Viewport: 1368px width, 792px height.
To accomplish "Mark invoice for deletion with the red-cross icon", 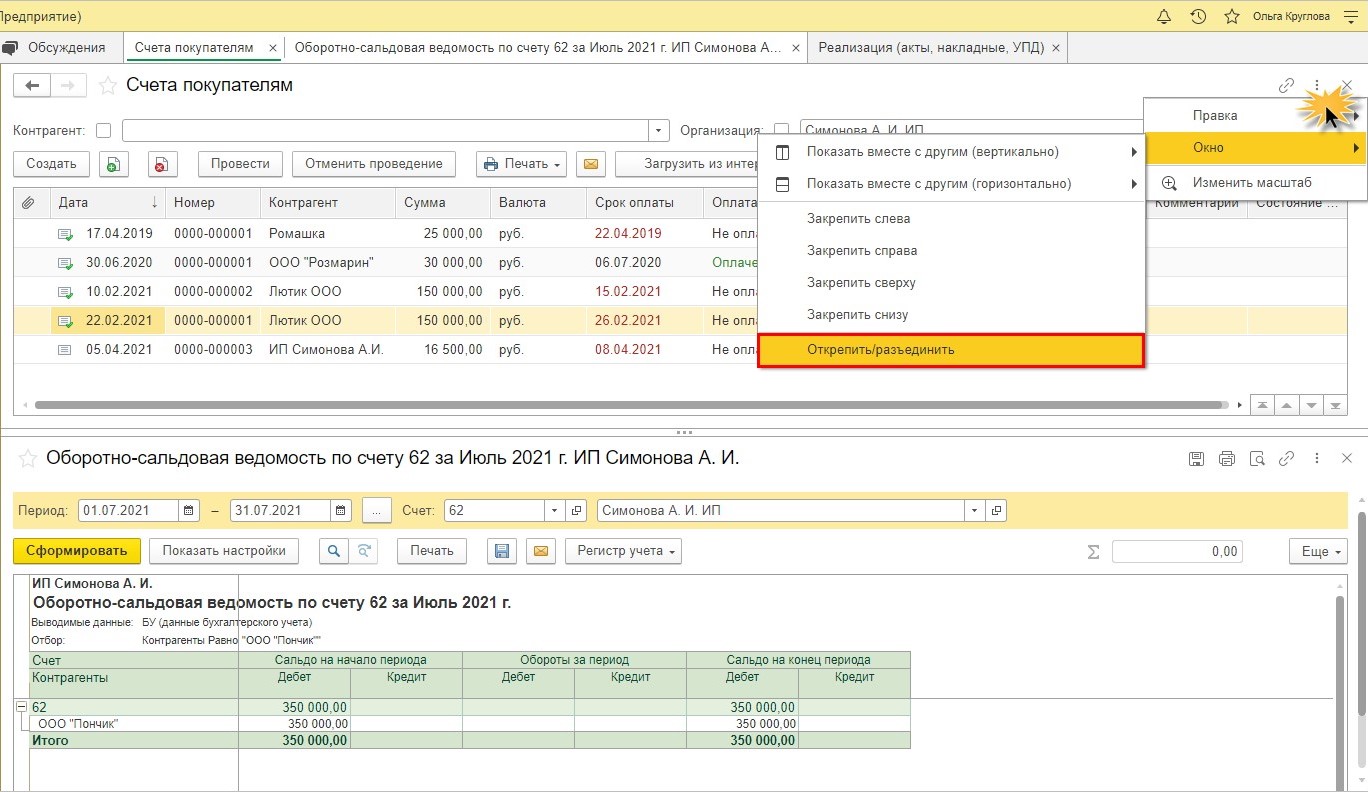I will [x=162, y=164].
